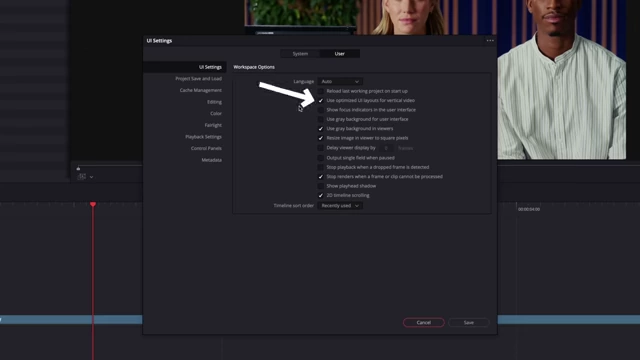Viewport: 640px width, 360px height.
Task: Click the Save button
Action: 469,322
